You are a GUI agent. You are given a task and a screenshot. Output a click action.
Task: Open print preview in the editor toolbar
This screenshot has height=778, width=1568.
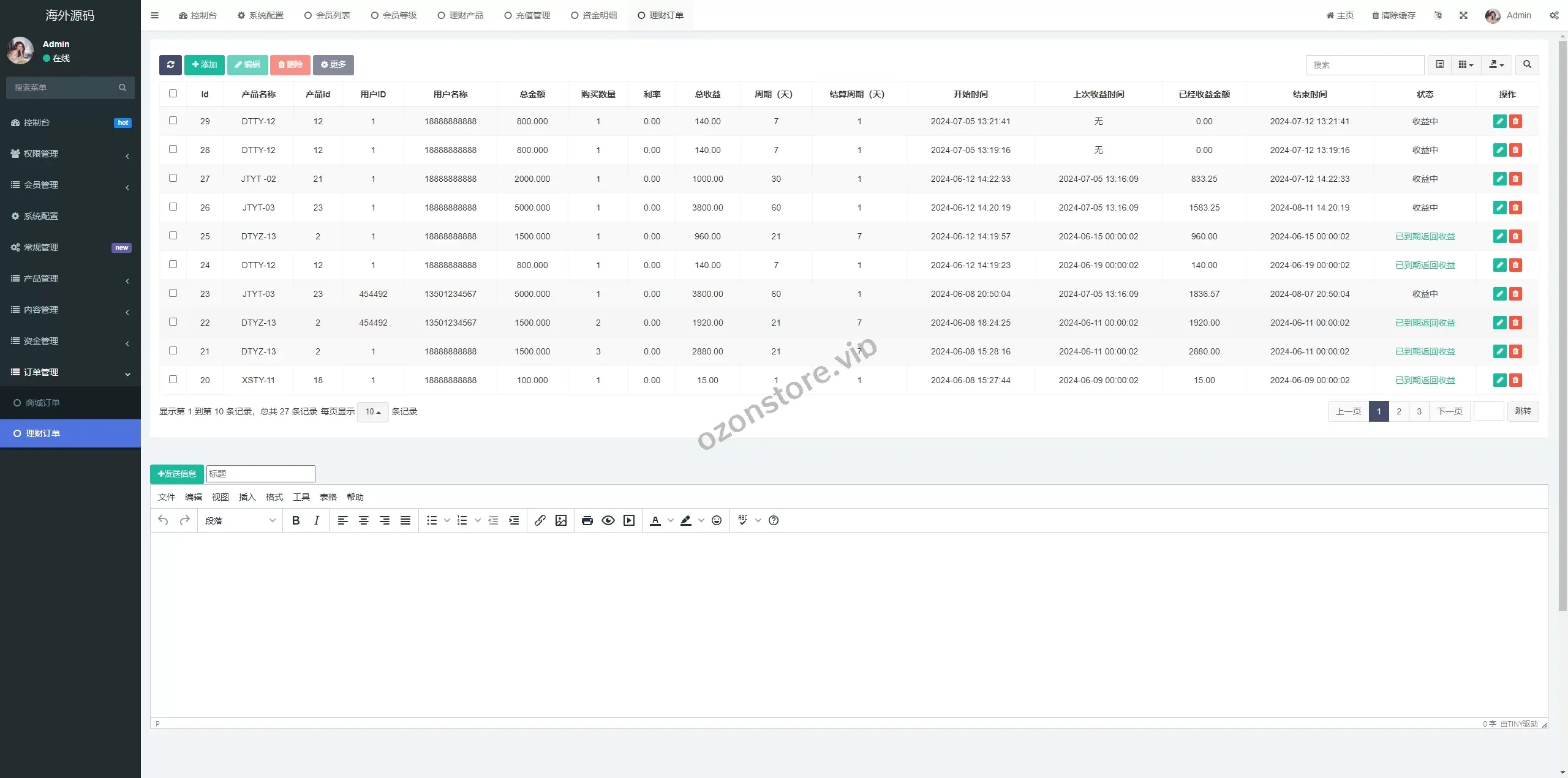point(587,520)
